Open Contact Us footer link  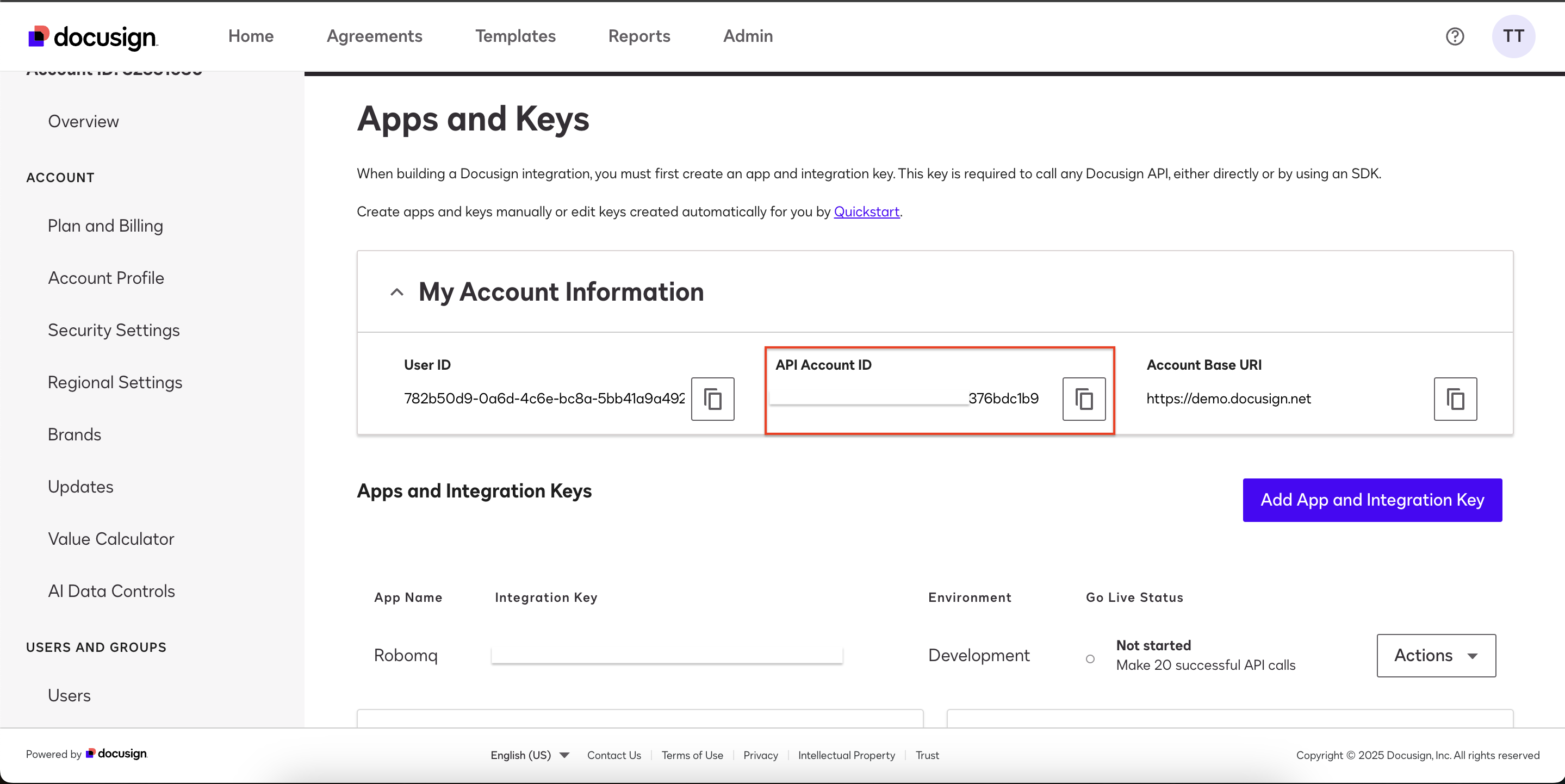click(x=613, y=755)
